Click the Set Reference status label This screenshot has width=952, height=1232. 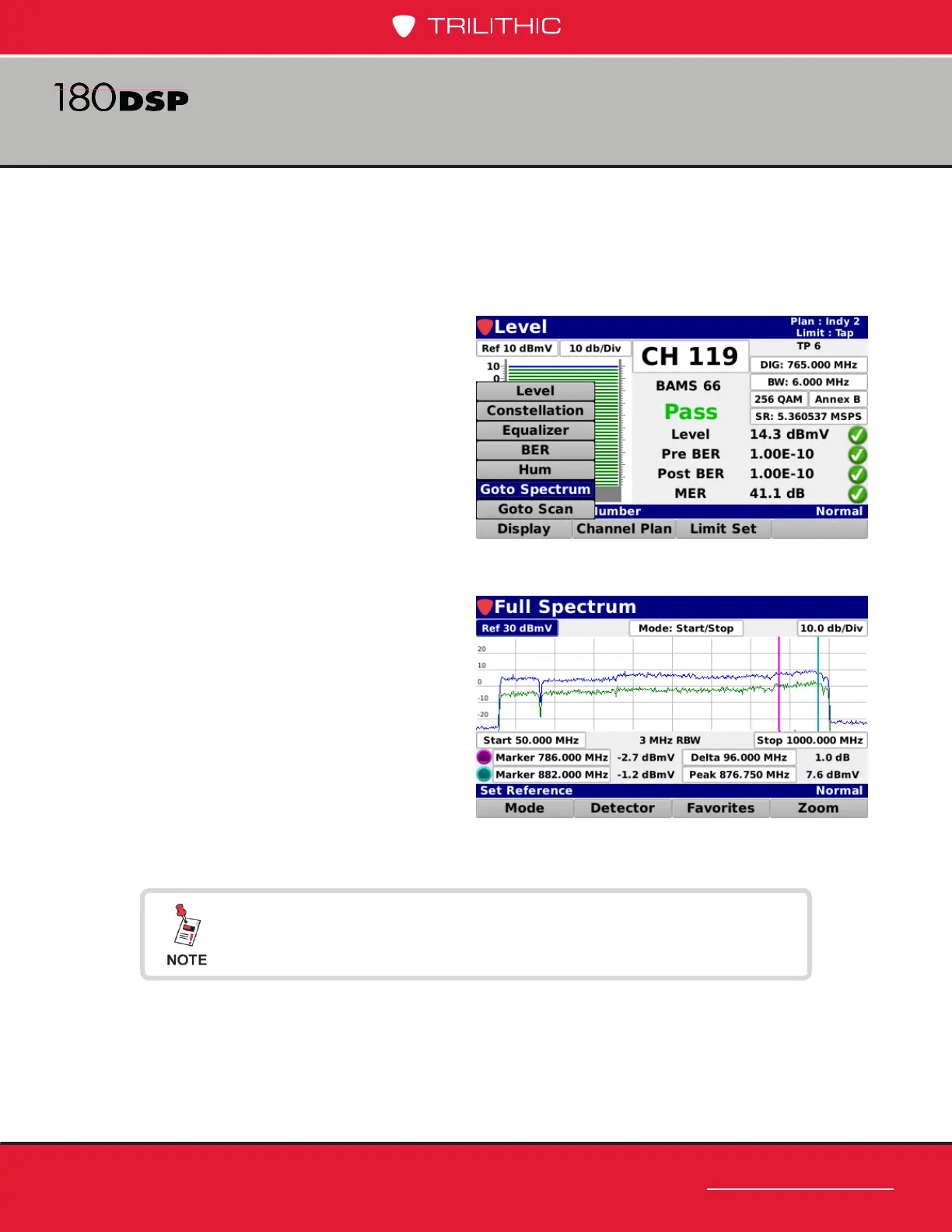click(526, 790)
